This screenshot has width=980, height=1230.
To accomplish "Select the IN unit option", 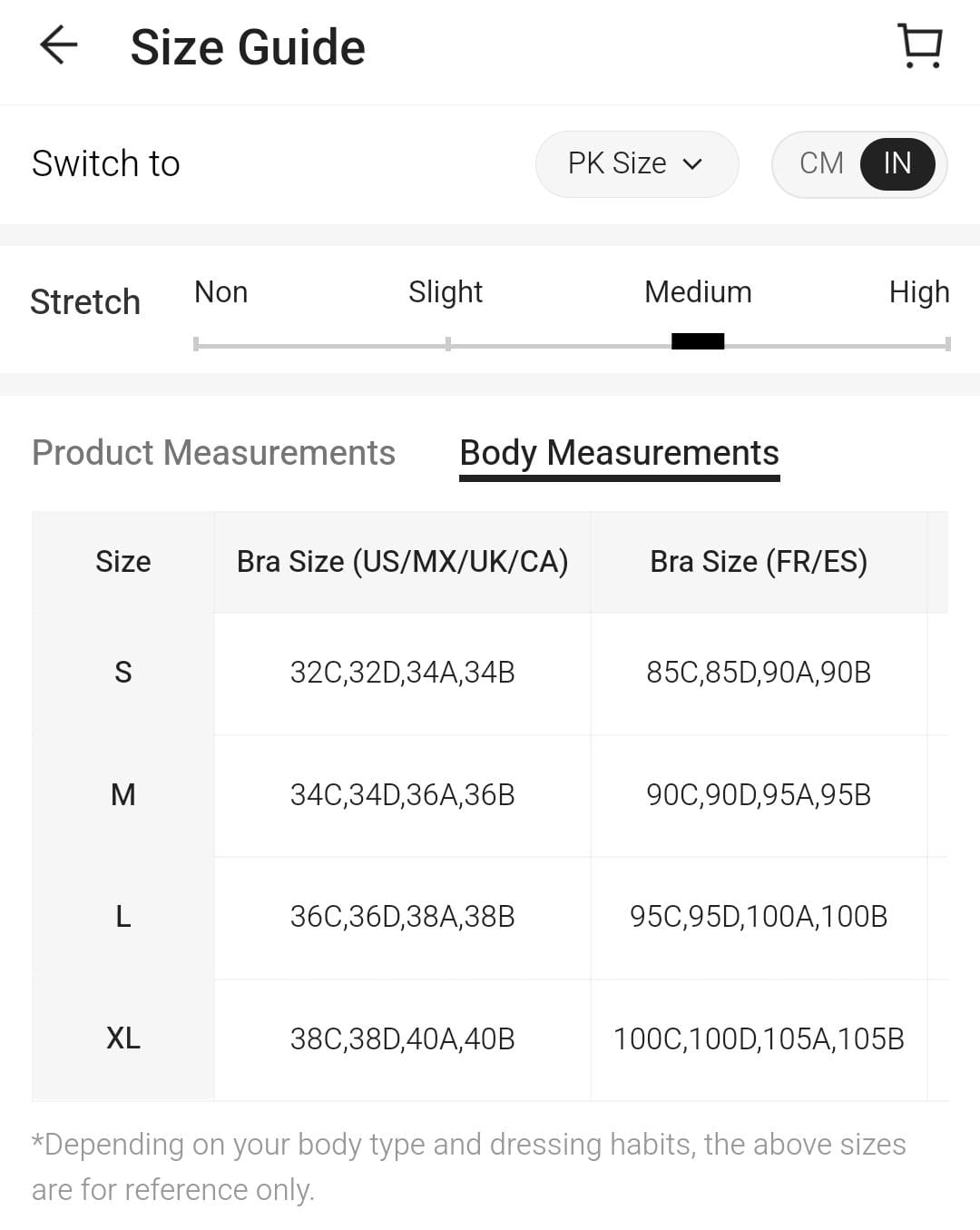I will [897, 163].
